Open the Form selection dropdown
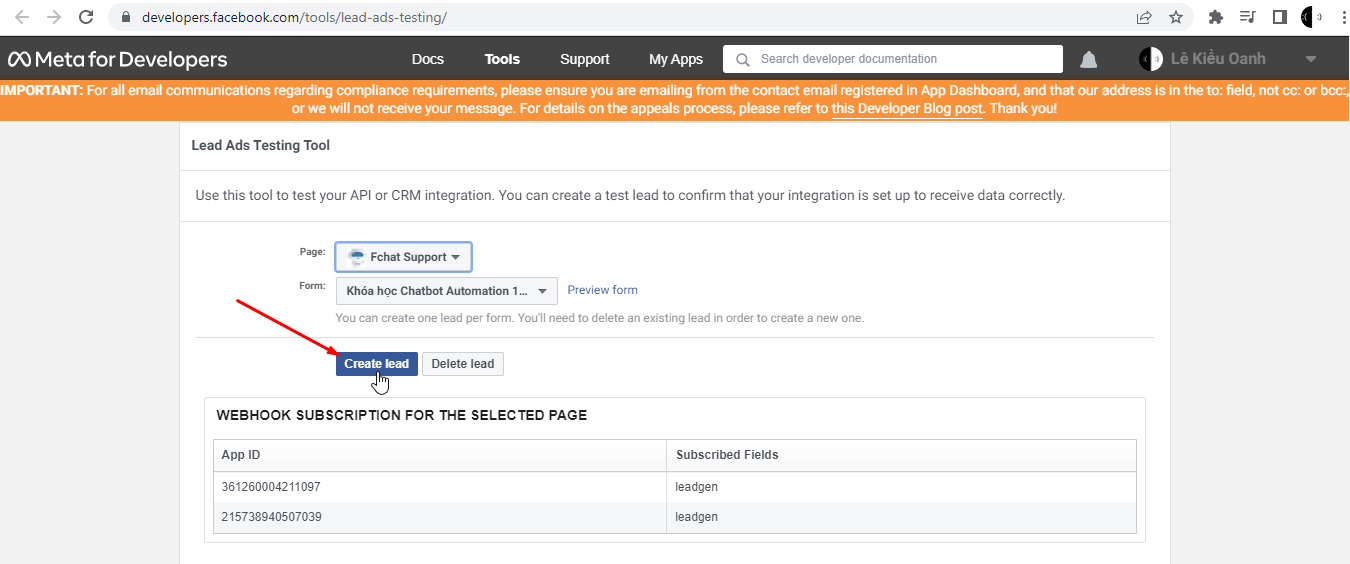The height and width of the screenshot is (564, 1350). 446,291
